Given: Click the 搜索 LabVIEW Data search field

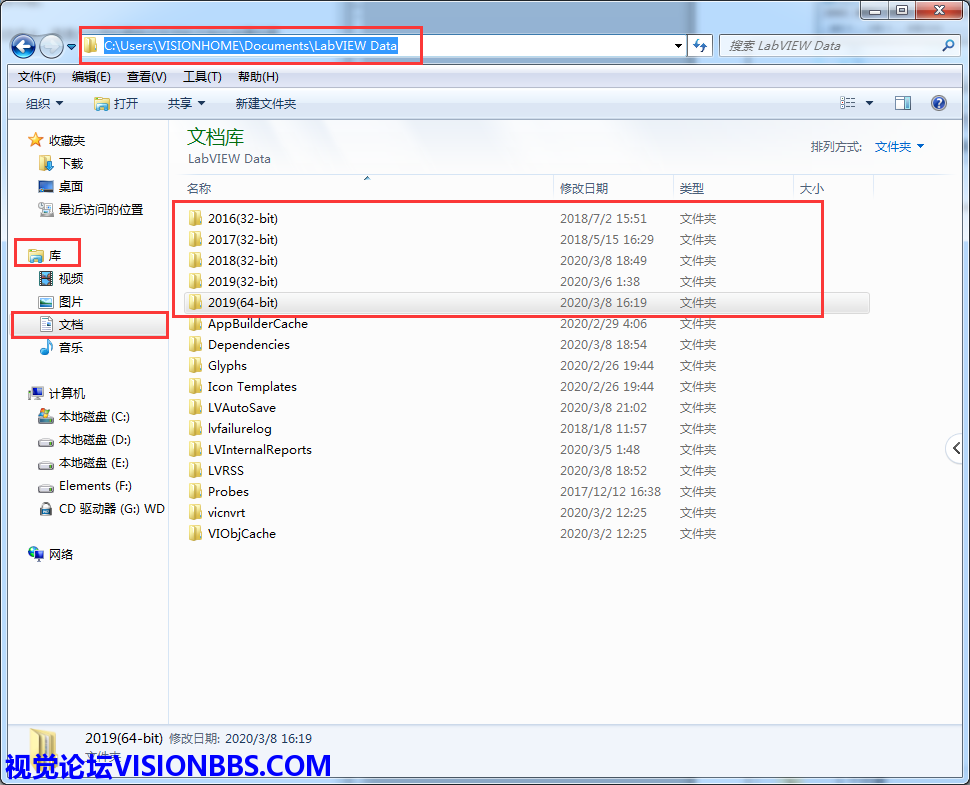Looking at the screenshot, I should pyautogui.click(x=830, y=46).
